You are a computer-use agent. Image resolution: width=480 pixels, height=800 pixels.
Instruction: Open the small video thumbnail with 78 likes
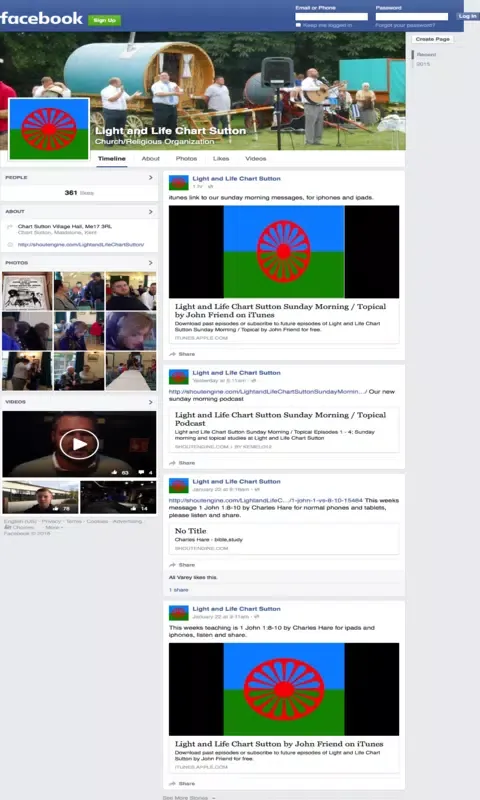click(40, 497)
